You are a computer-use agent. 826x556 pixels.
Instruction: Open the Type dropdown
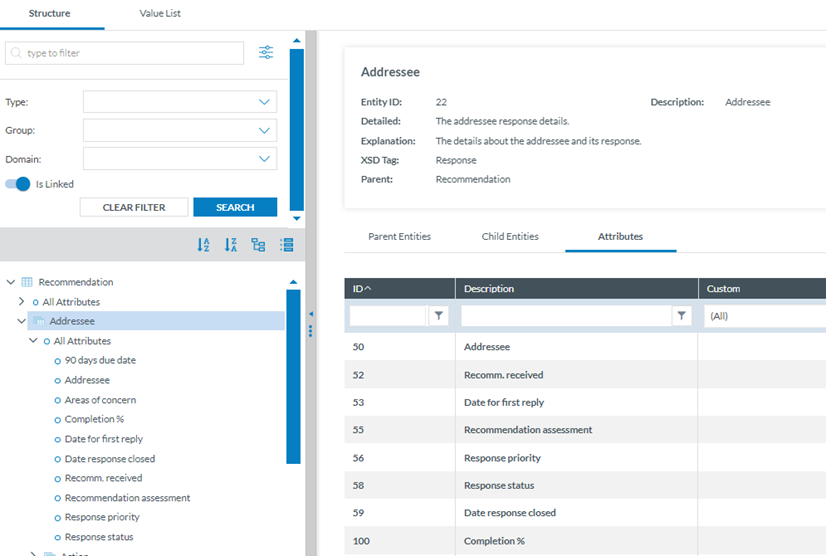[x=180, y=102]
